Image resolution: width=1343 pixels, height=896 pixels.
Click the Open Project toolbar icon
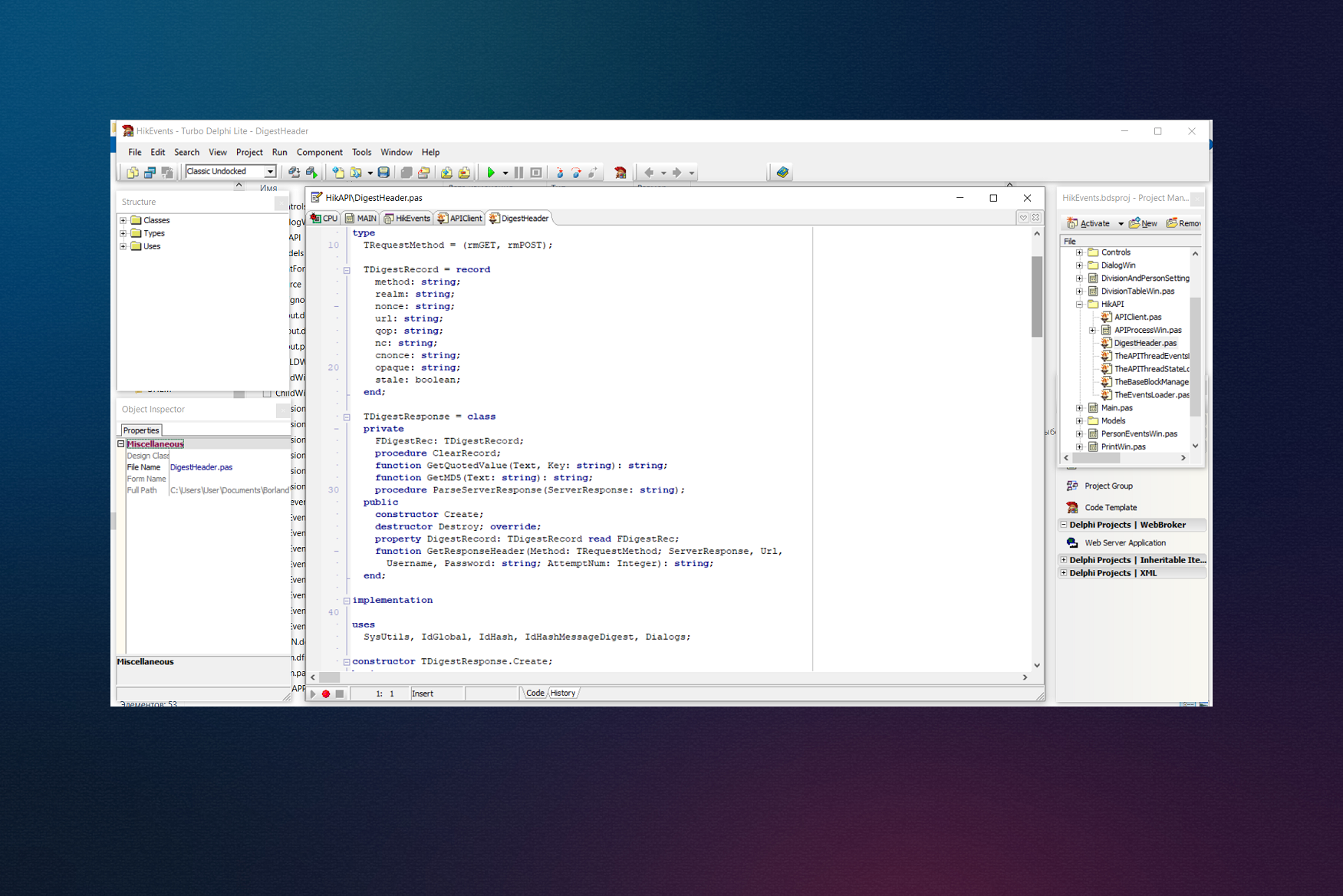pyautogui.click(x=423, y=173)
